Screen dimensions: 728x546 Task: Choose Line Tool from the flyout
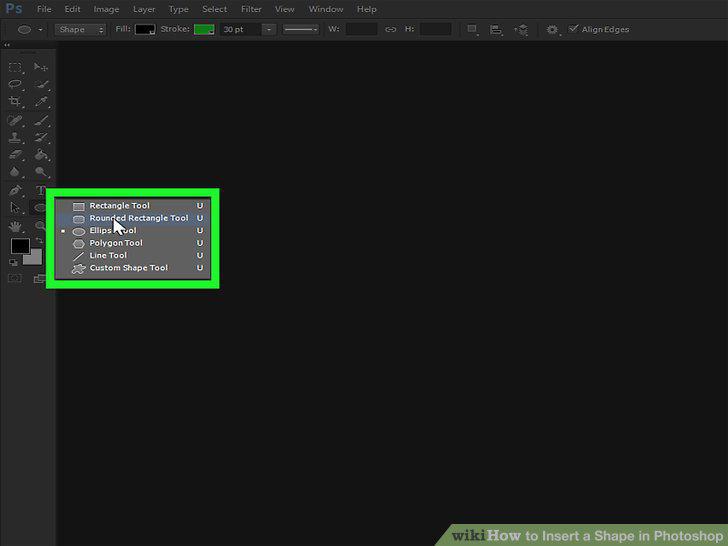(133, 255)
